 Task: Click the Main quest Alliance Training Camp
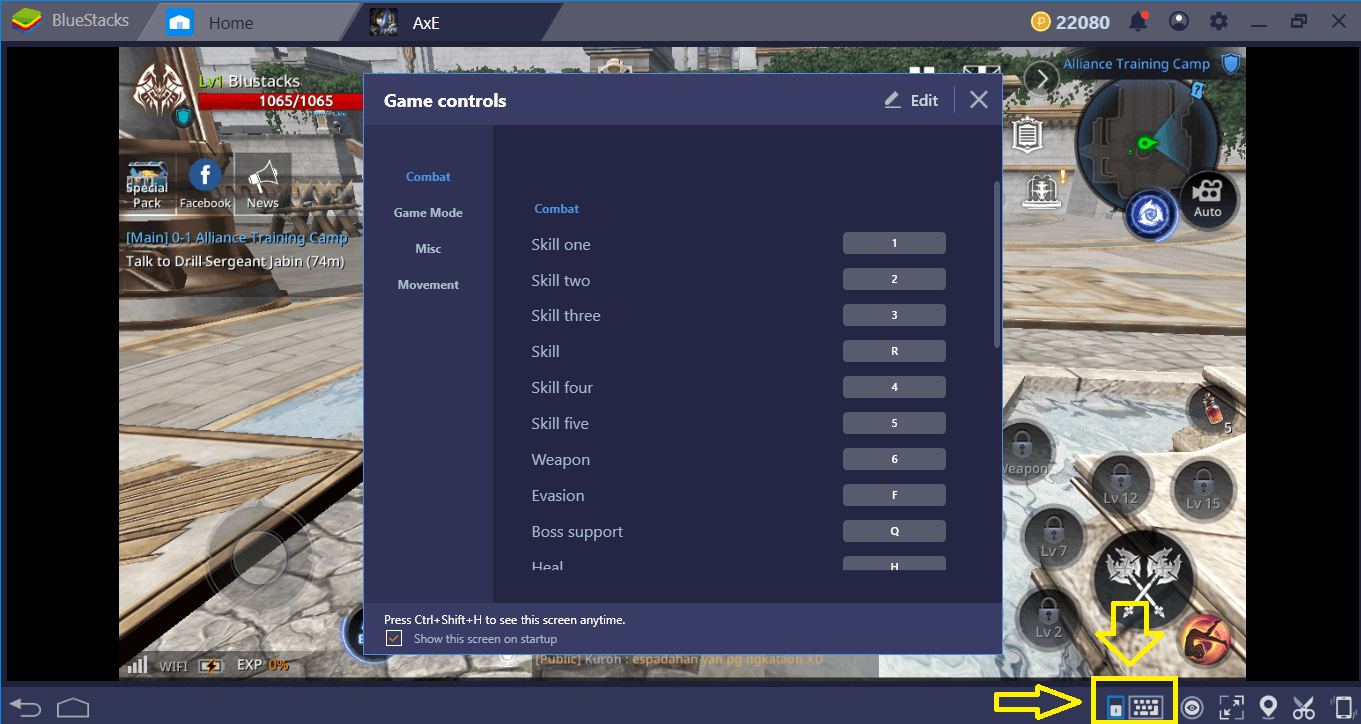[x=237, y=238]
